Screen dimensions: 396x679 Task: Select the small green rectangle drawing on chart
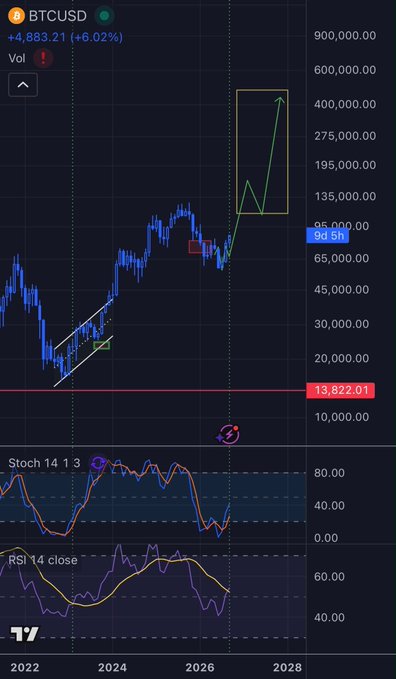[x=102, y=345]
